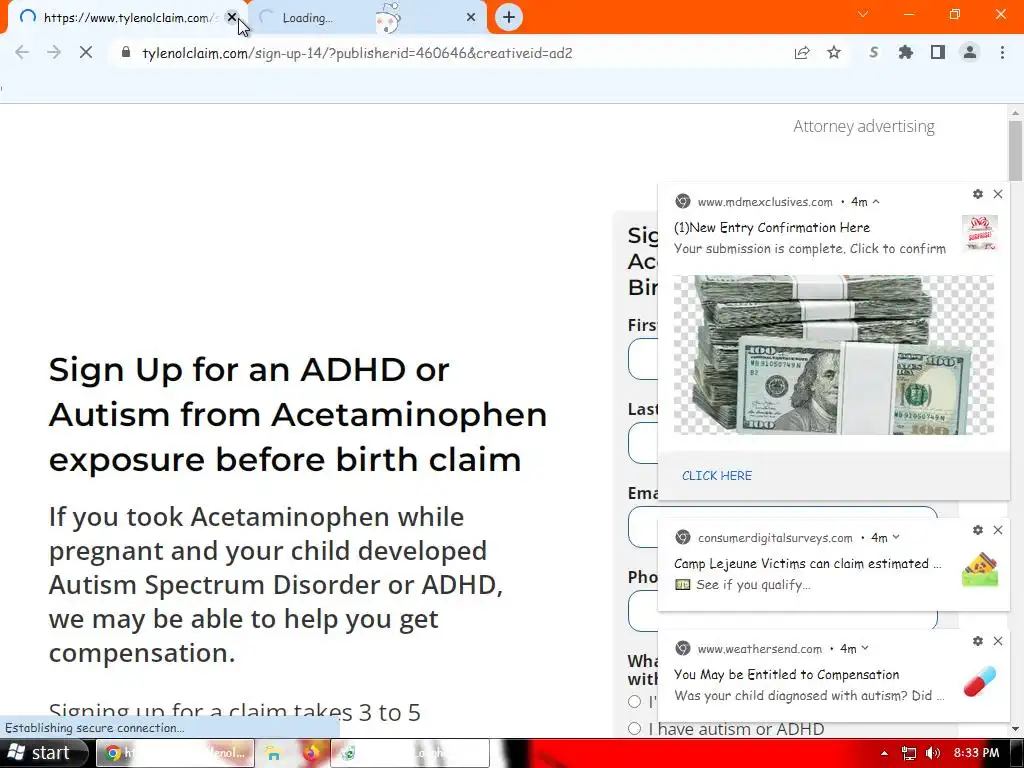Switch to Chrome taskbar window

click(175, 753)
